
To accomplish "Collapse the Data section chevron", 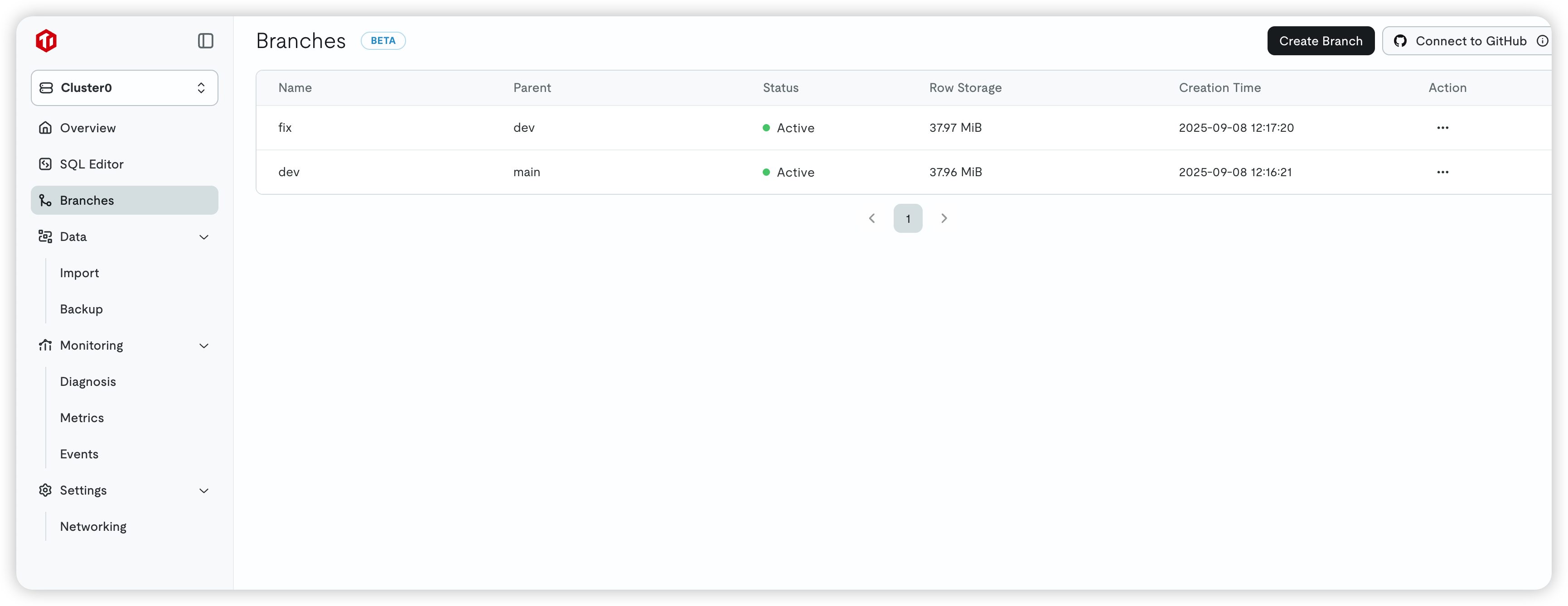I will 204,237.
